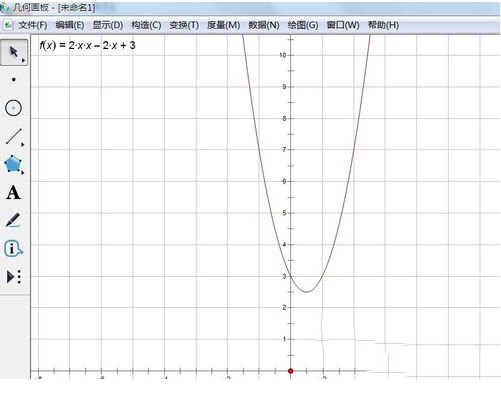This screenshot has width=501, height=398.
Task: Select the Straightedge line tool
Action: pyautogui.click(x=13, y=136)
